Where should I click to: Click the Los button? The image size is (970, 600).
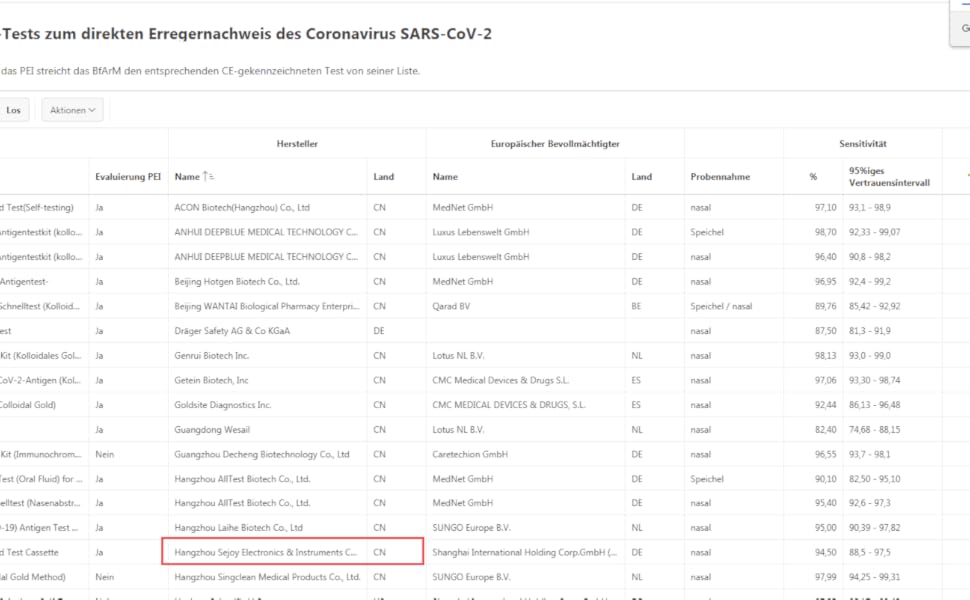pyautogui.click(x=14, y=110)
